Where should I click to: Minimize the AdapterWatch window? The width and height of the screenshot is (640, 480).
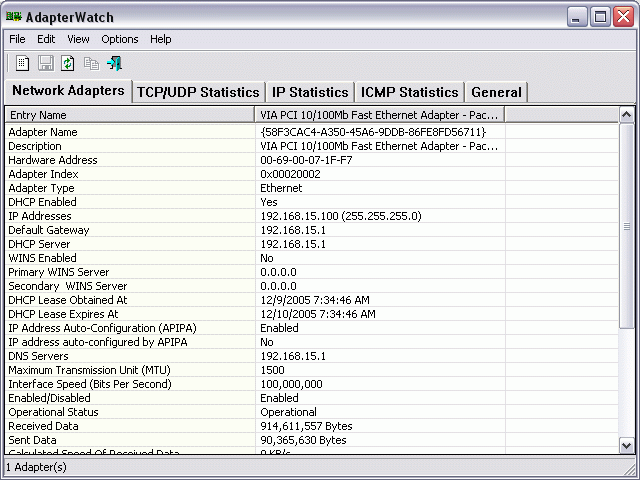coord(576,17)
